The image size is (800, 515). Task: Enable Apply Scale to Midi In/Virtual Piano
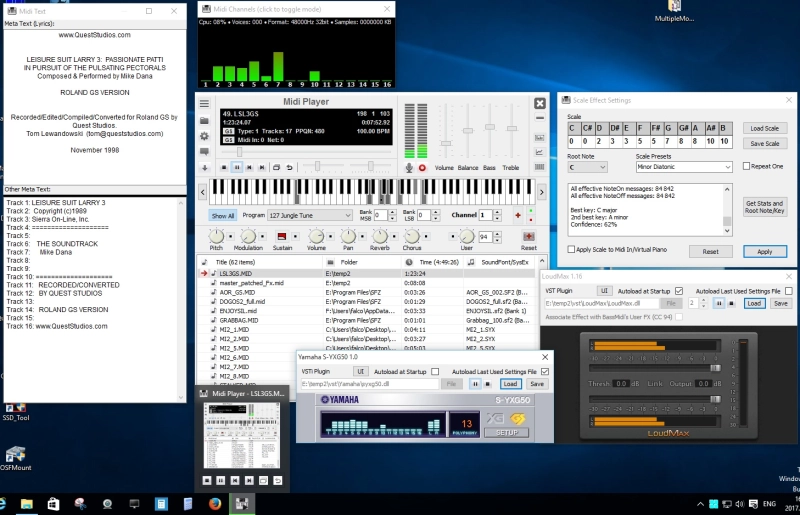point(571,250)
